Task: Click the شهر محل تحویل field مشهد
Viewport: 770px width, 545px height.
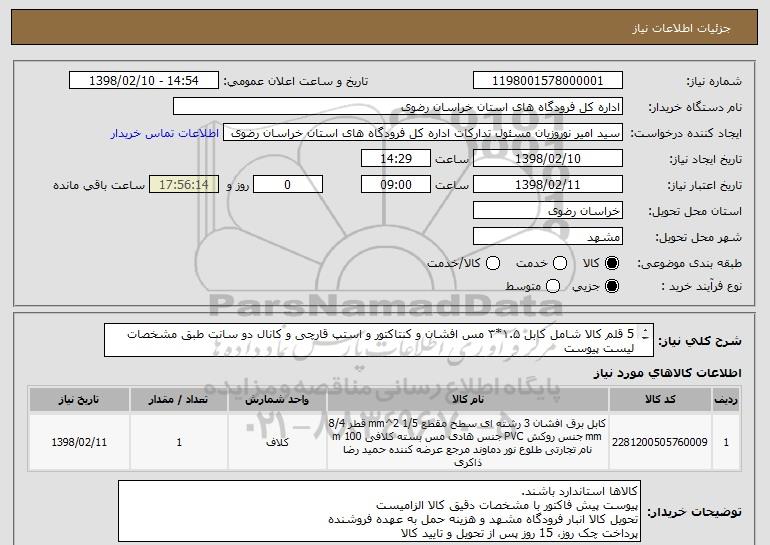Action: (x=548, y=237)
